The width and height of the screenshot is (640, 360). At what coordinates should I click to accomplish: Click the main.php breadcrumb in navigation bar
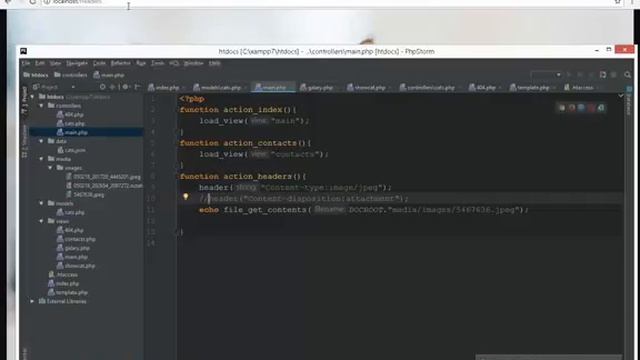(109, 75)
